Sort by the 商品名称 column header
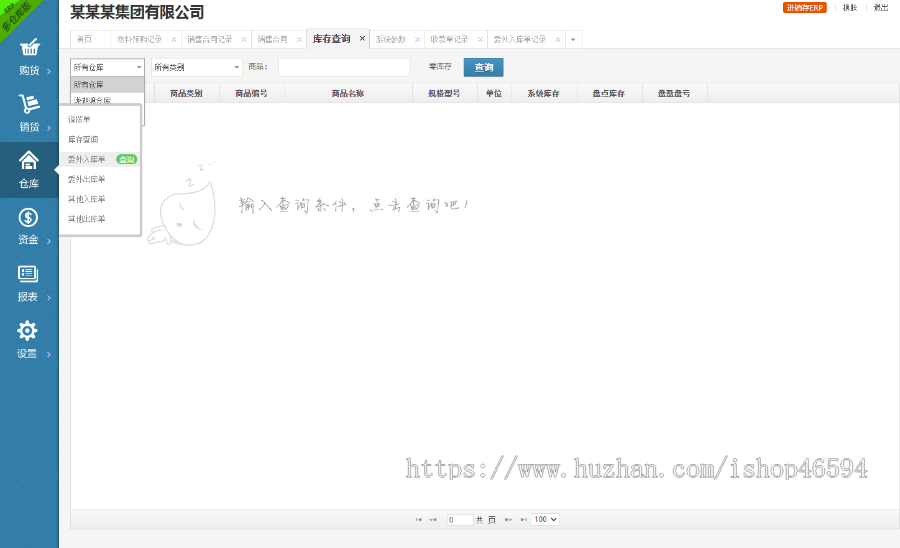Image resolution: width=900 pixels, height=548 pixels. pos(348,94)
